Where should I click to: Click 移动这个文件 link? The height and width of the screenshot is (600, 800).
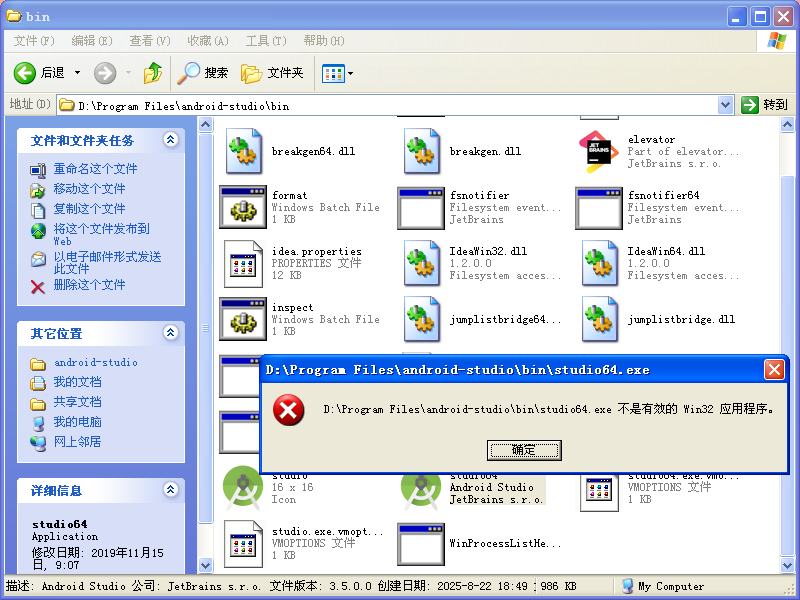(x=89, y=189)
